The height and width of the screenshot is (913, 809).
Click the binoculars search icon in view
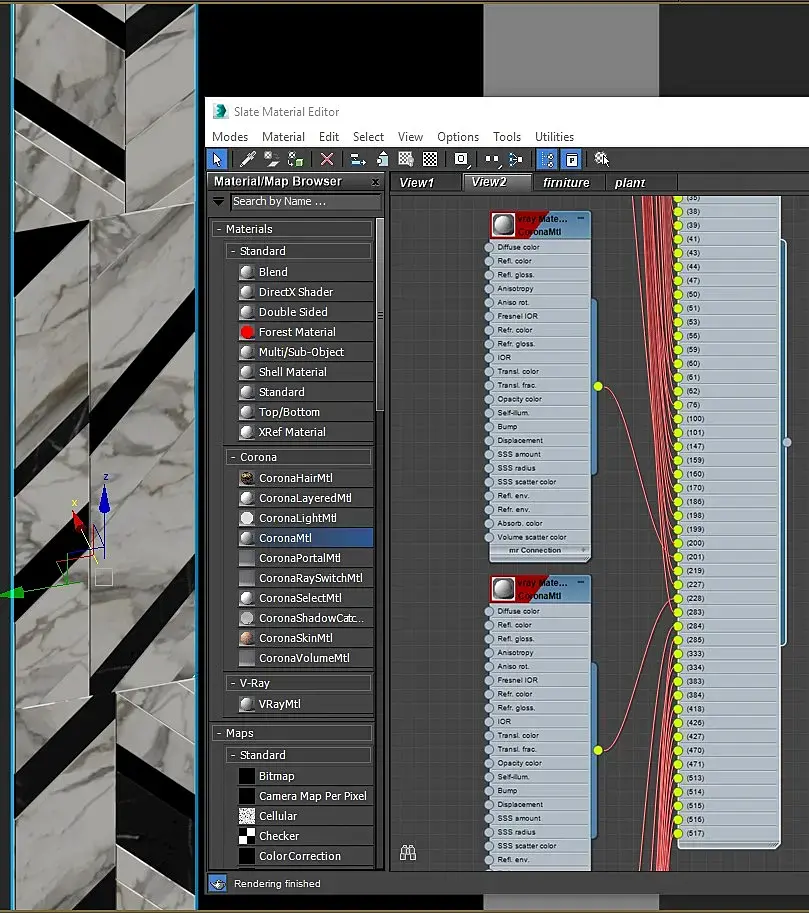tap(408, 853)
